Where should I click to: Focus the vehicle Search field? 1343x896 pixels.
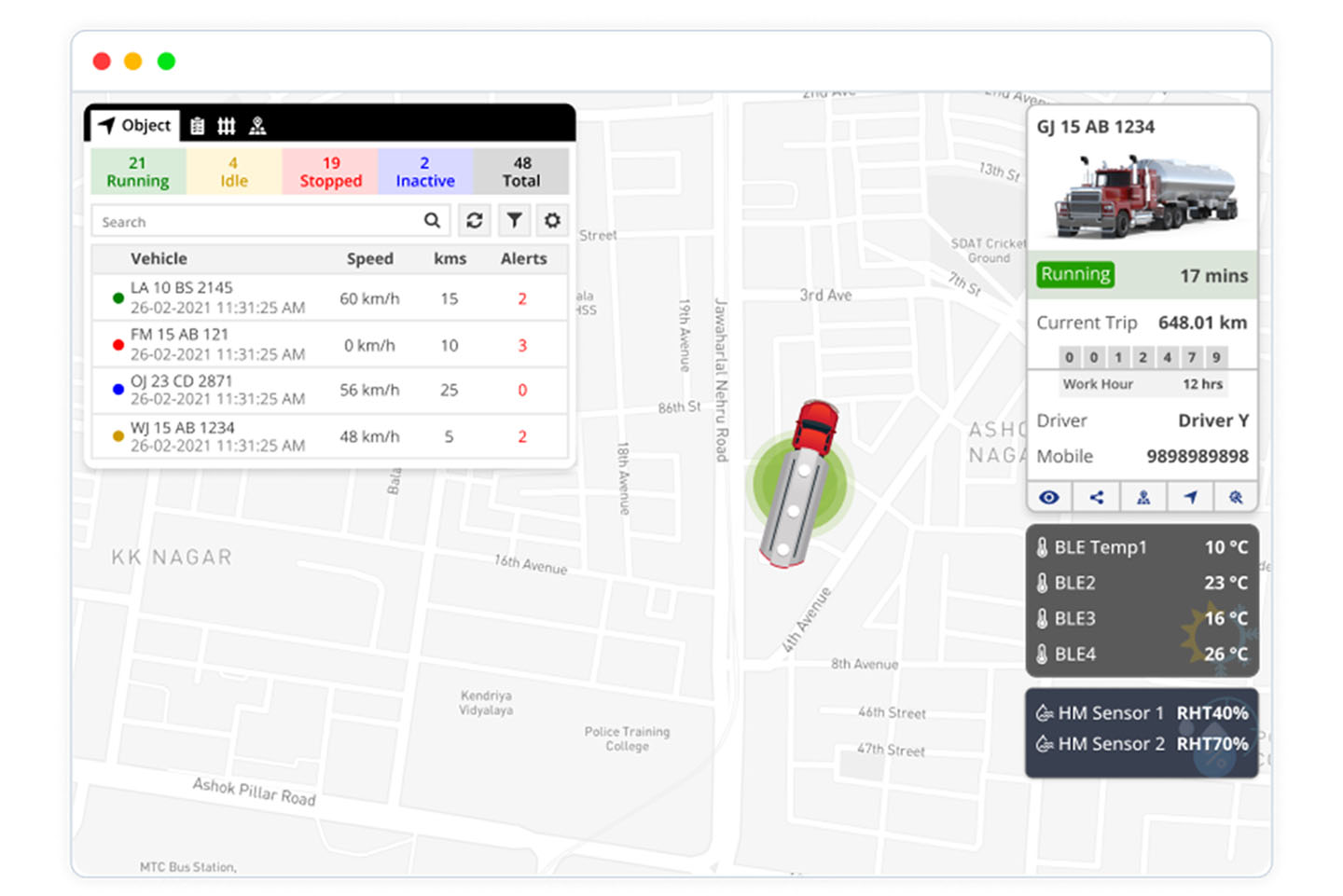271,221
